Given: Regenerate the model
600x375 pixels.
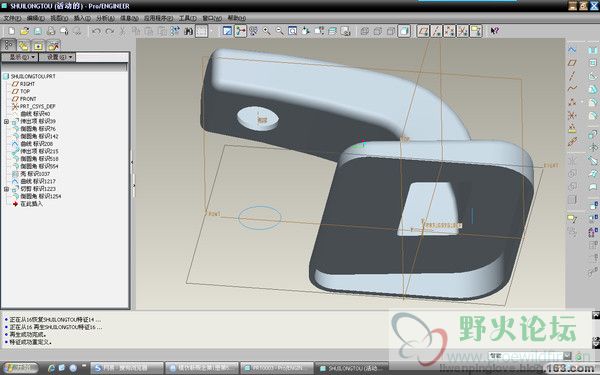Looking at the screenshot, I should (x=175, y=31).
